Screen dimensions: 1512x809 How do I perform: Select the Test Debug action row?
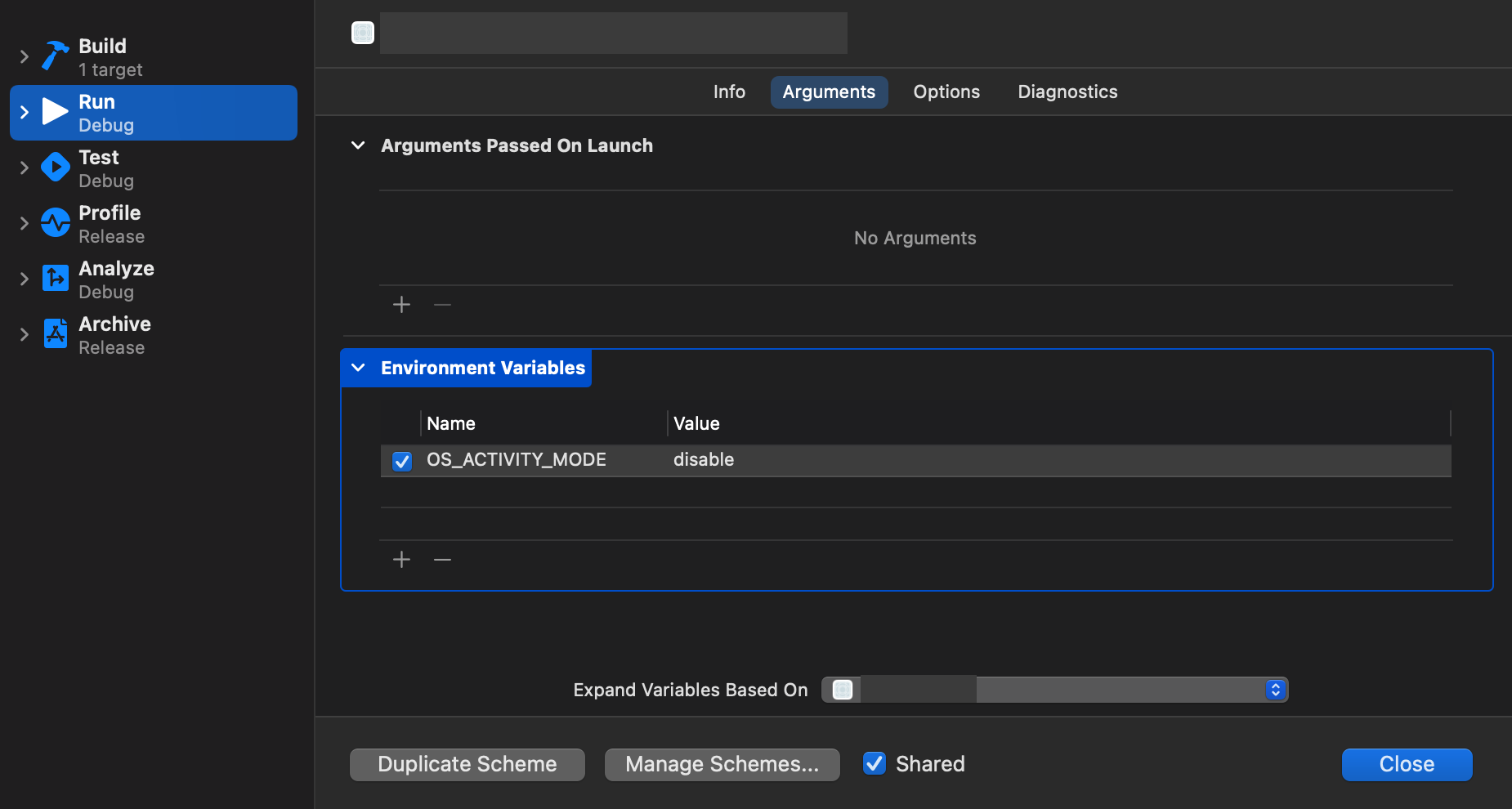154,168
